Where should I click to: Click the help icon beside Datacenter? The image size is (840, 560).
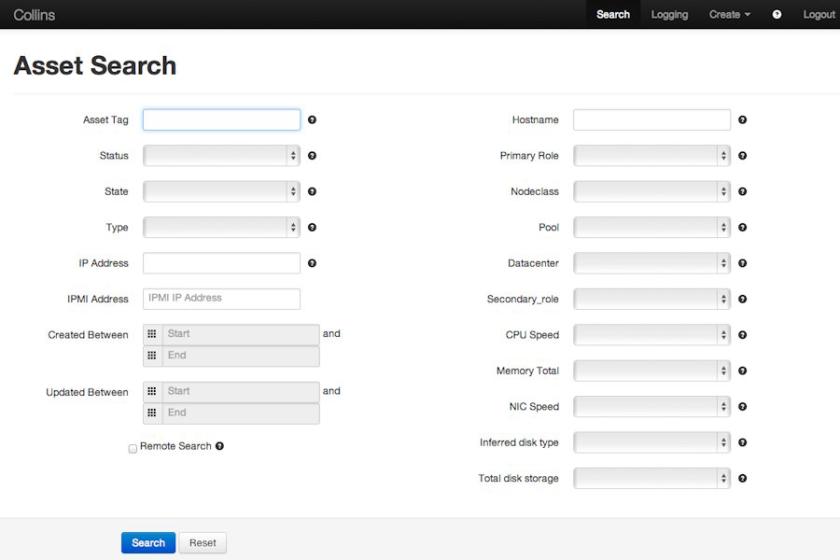point(742,263)
